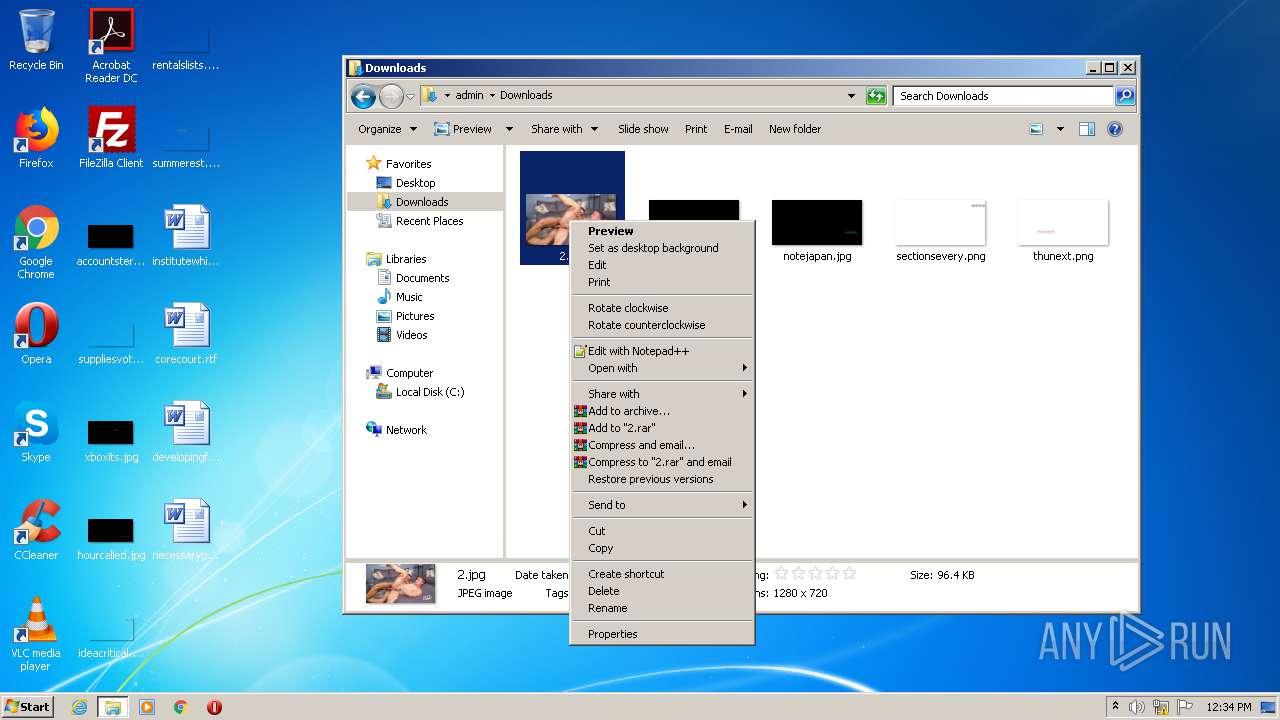The image size is (1280, 720).
Task: Click Chrome icon in taskbar
Action: click(x=181, y=707)
